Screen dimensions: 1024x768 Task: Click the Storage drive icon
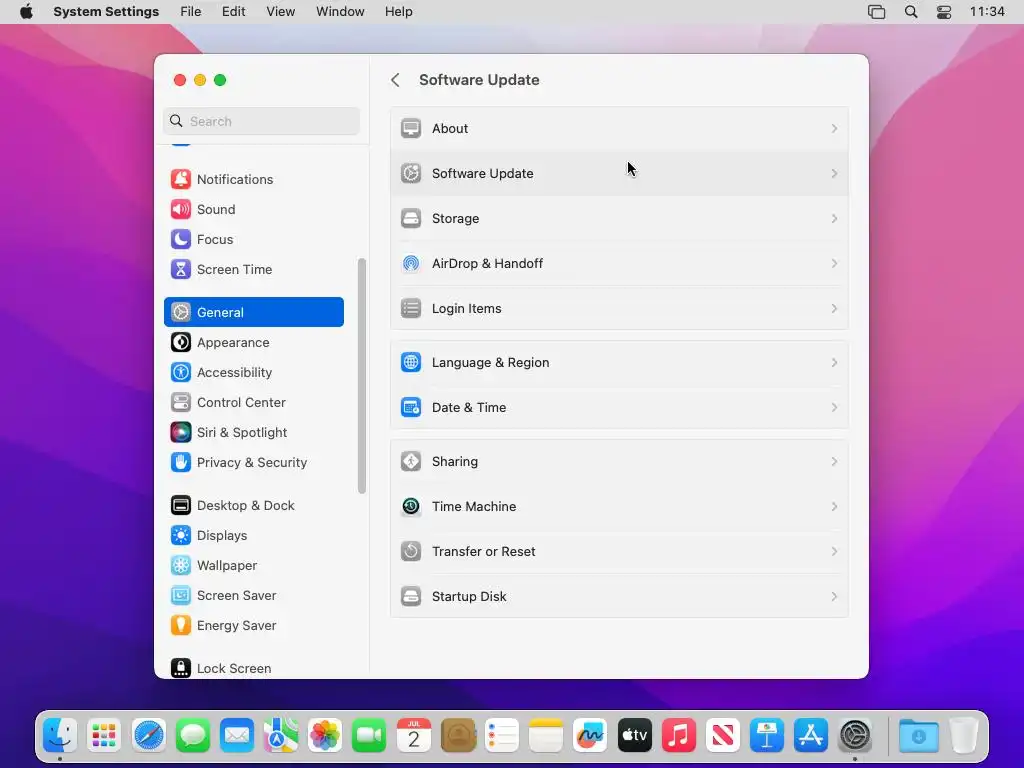[x=411, y=218]
